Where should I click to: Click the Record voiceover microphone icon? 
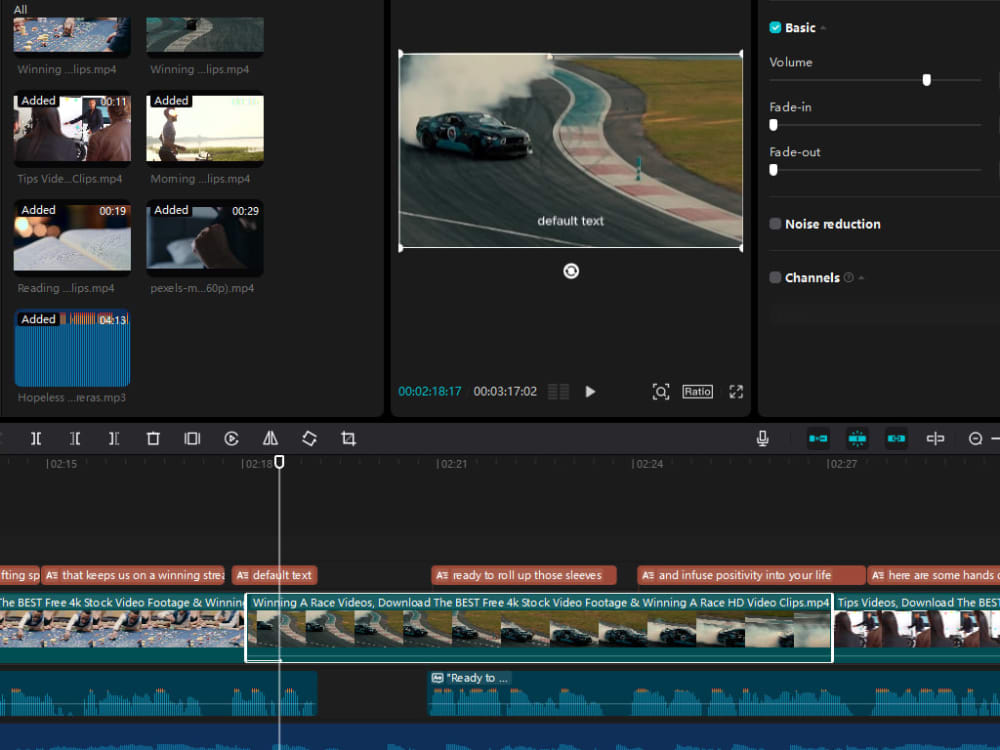click(763, 438)
